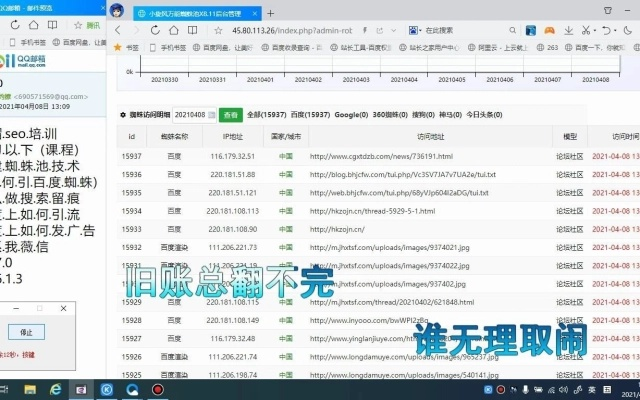
Task: Click the user avatar in the browser
Action: click(117, 11)
